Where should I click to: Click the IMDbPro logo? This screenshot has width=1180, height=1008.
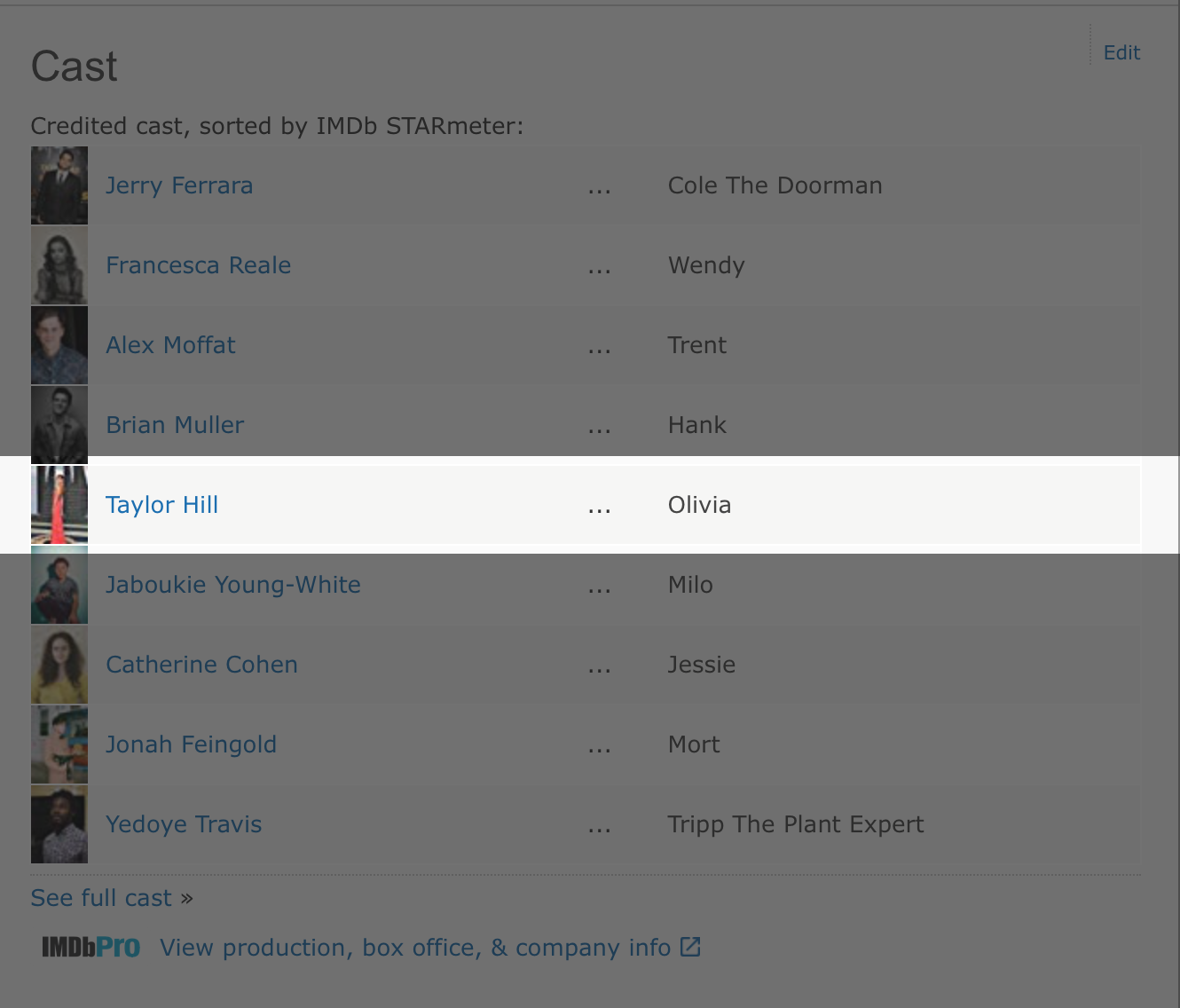(91, 947)
